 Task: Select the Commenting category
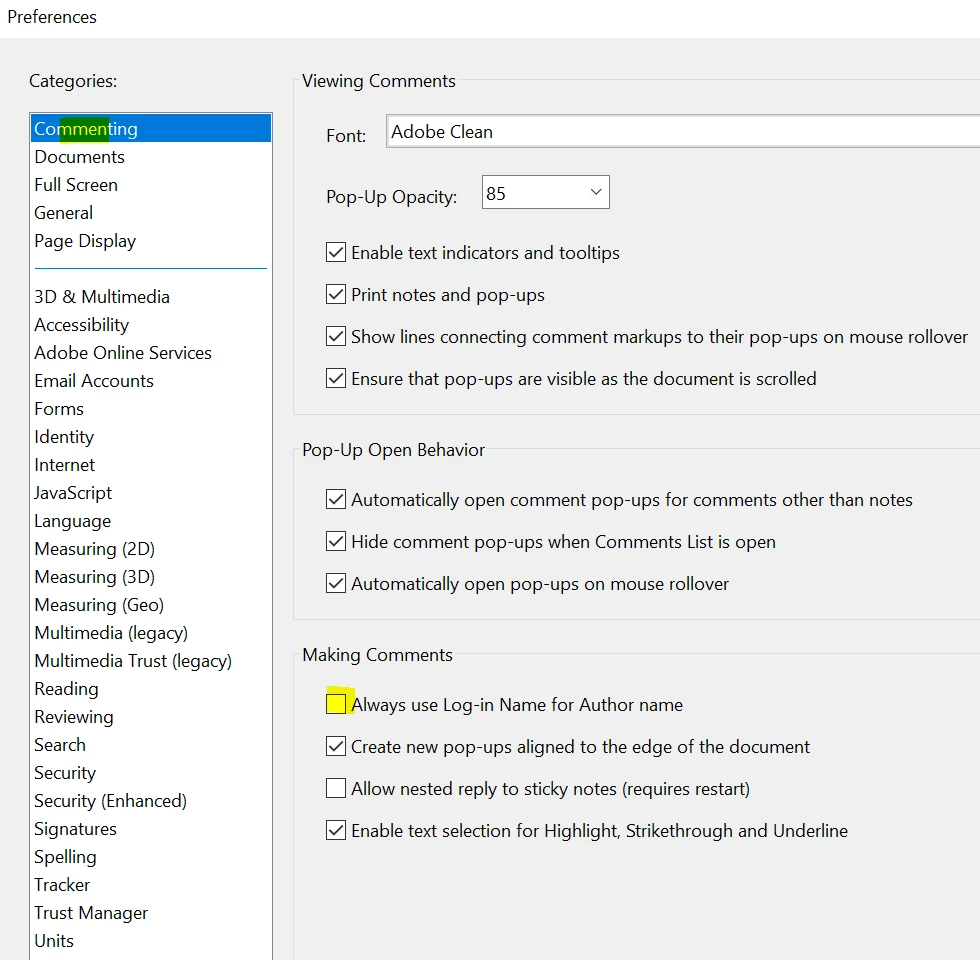coord(151,129)
